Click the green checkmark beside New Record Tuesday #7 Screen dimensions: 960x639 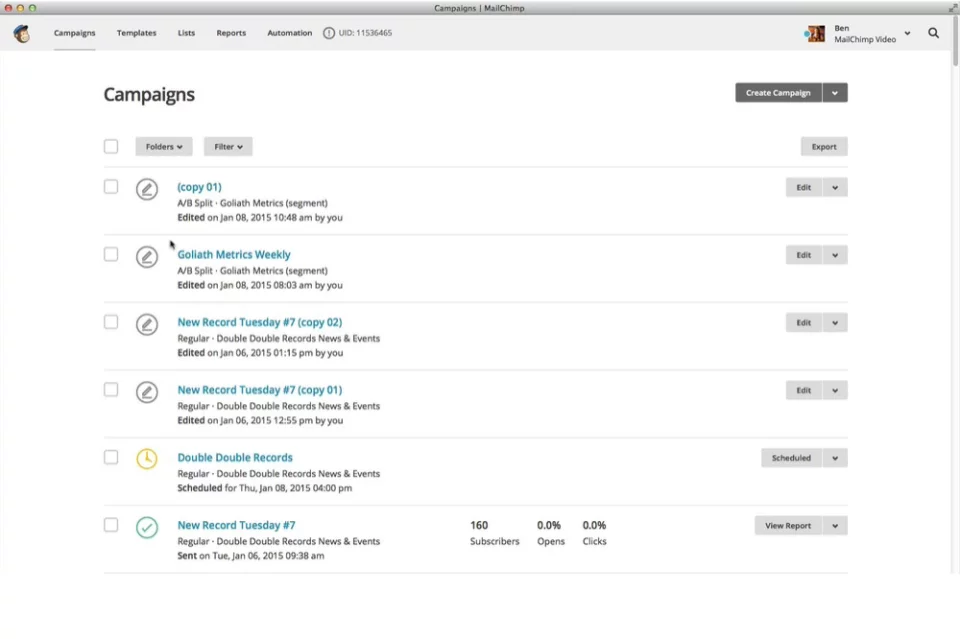pos(147,526)
